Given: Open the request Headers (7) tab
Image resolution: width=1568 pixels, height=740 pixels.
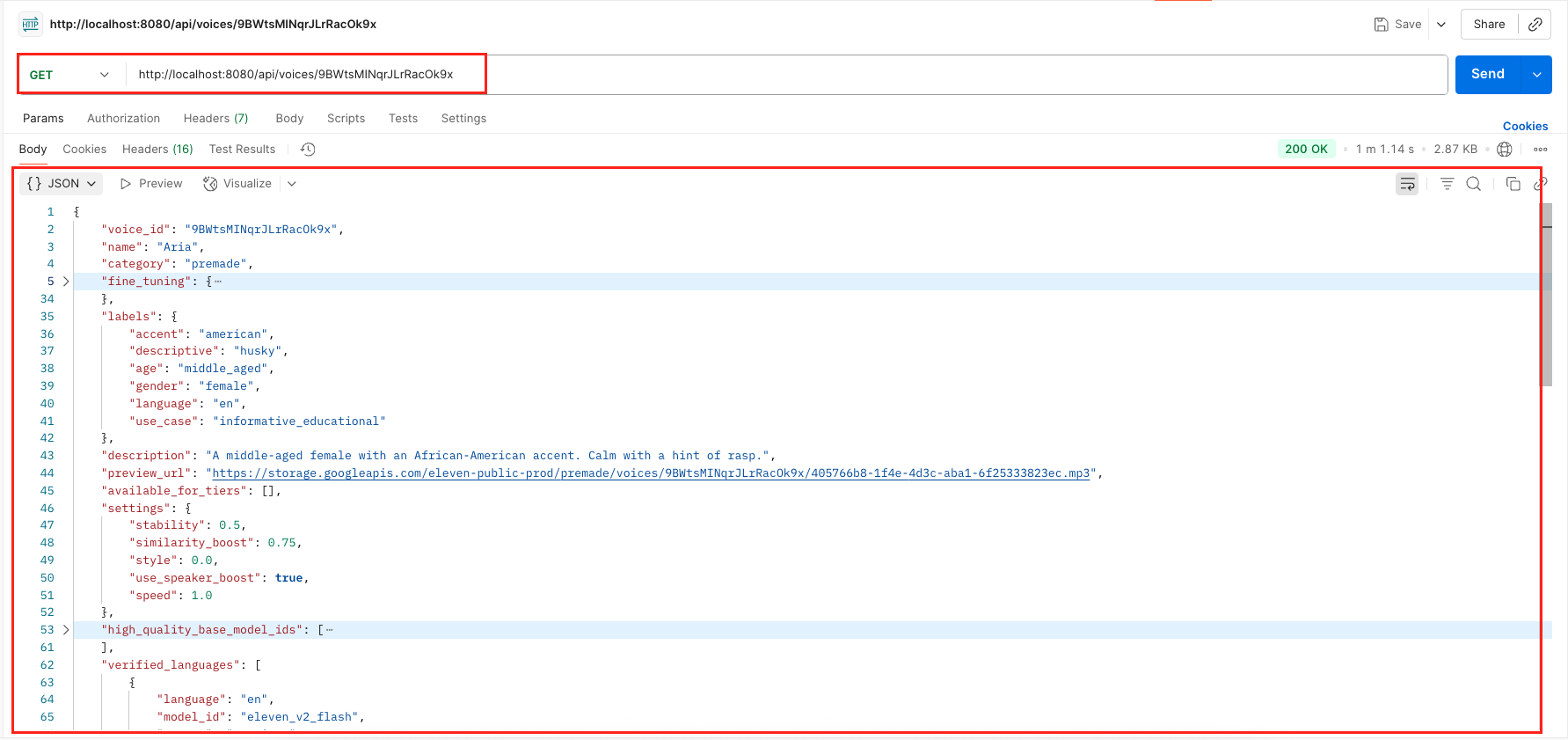Looking at the screenshot, I should [x=215, y=118].
